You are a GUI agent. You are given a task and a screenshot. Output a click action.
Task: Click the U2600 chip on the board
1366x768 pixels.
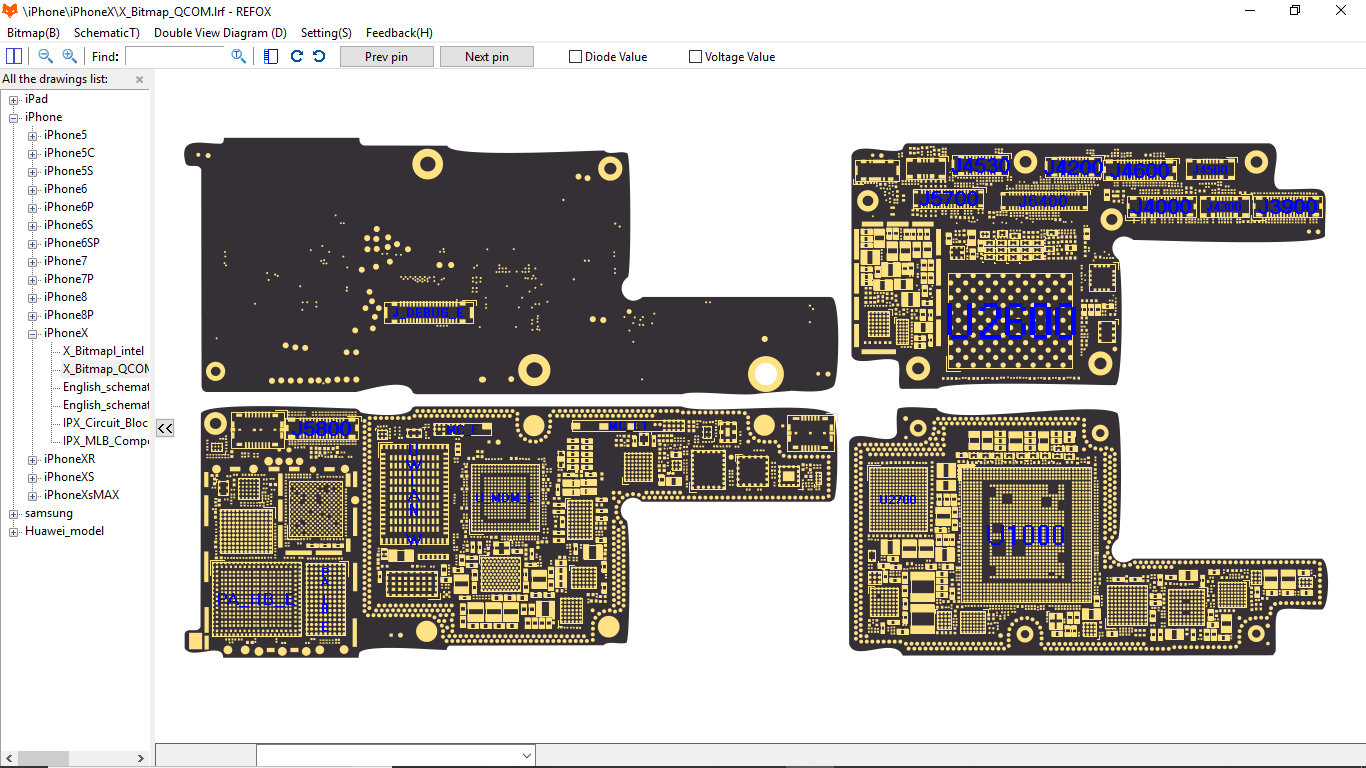pyautogui.click(x=1010, y=322)
